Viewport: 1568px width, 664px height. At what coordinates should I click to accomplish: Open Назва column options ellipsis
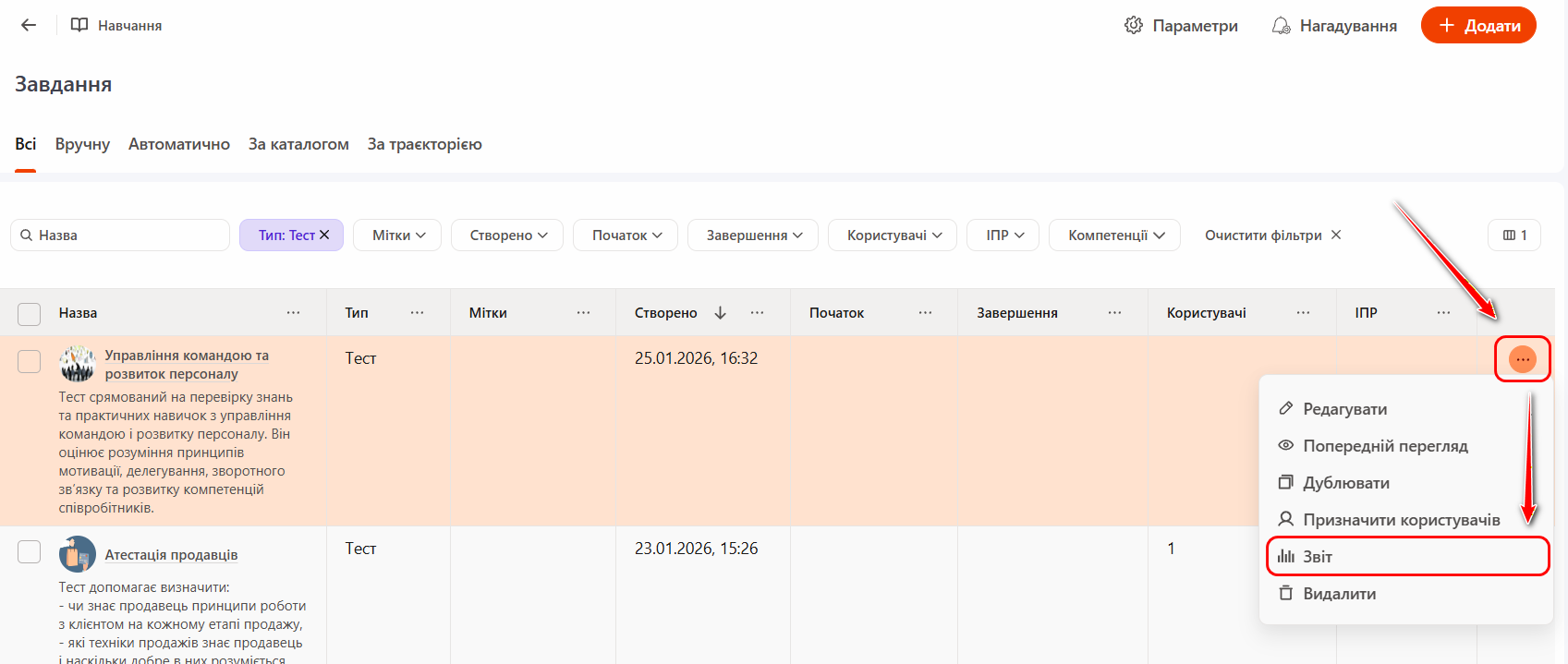[293, 313]
